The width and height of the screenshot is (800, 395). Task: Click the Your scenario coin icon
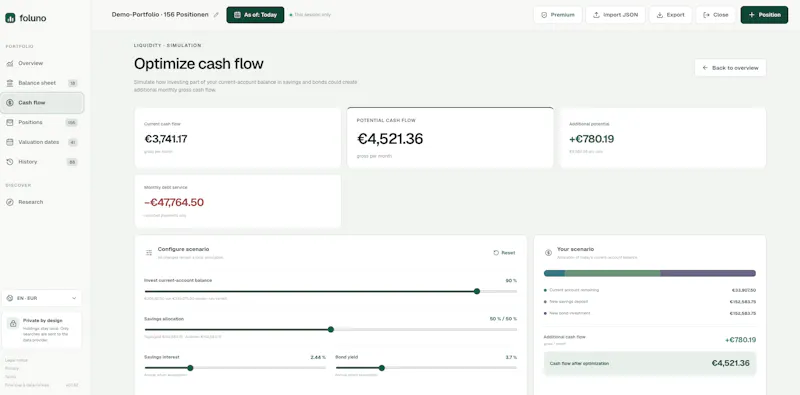coord(548,253)
